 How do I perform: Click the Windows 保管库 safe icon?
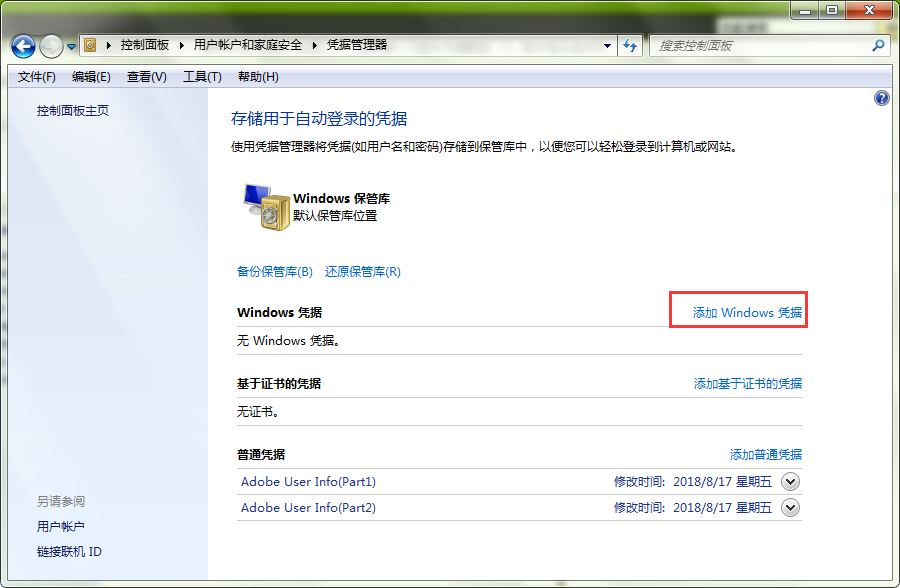(x=265, y=207)
